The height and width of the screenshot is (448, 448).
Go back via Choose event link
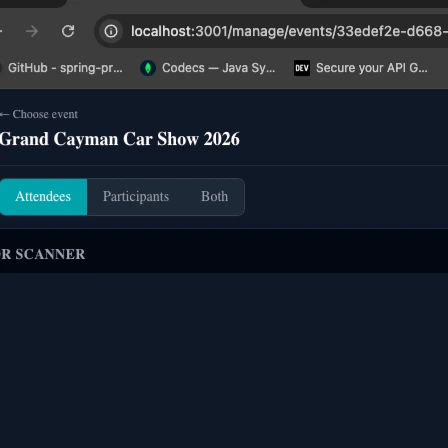click(39, 114)
